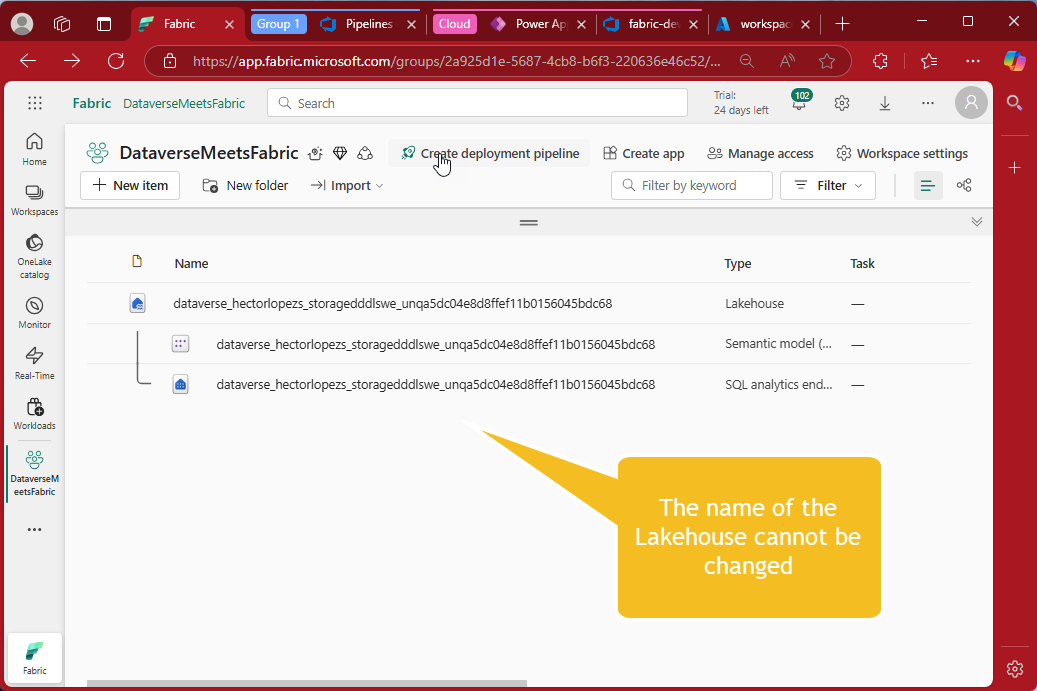1037x691 pixels.
Task: Open the downloads icon in the top bar
Action: tap(884, 102)
